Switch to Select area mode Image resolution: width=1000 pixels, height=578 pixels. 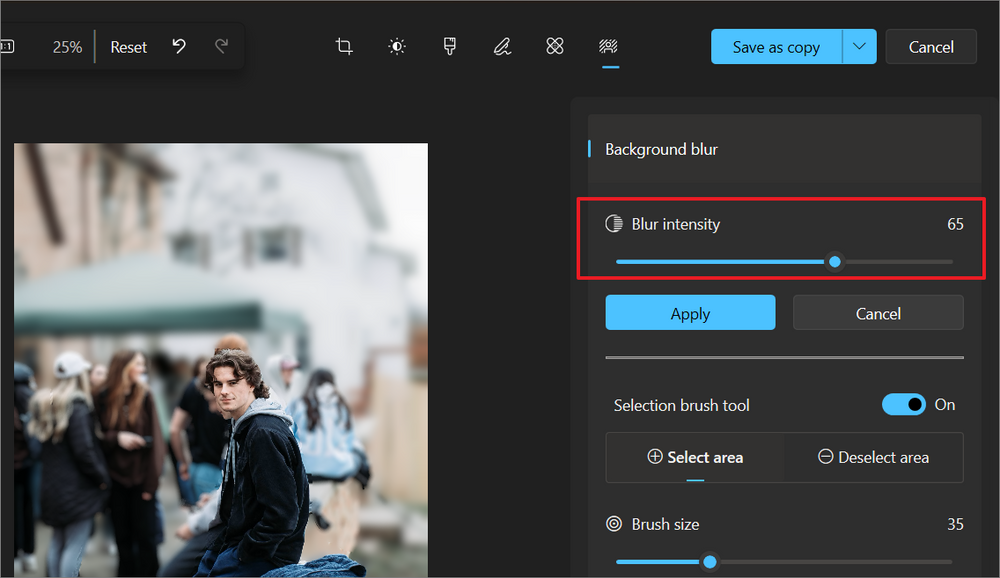695,457
